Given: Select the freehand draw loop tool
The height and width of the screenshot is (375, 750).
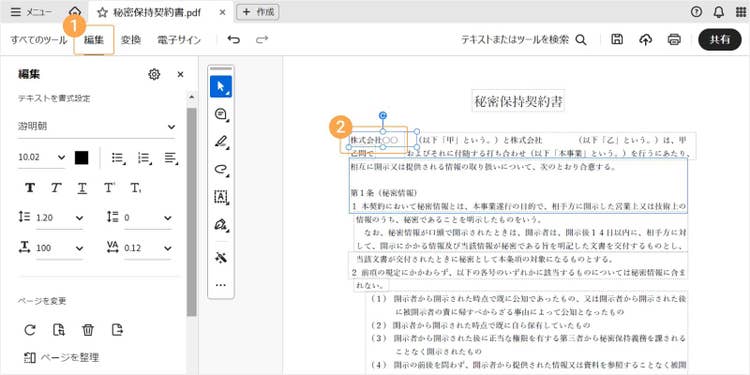Looking at the screenshot, I should [x=221, y=169].
